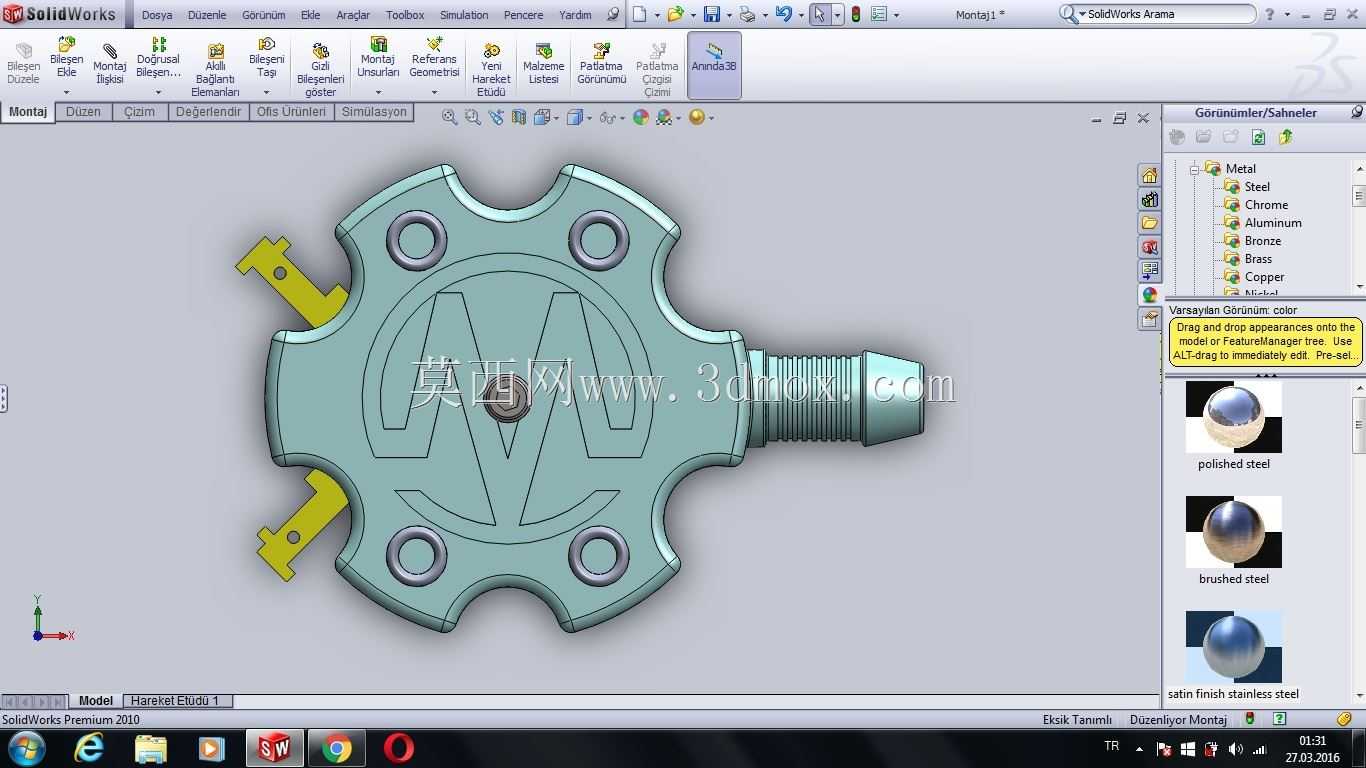Open SolidWorks Resources home tab in task pane

point(1150,176)
